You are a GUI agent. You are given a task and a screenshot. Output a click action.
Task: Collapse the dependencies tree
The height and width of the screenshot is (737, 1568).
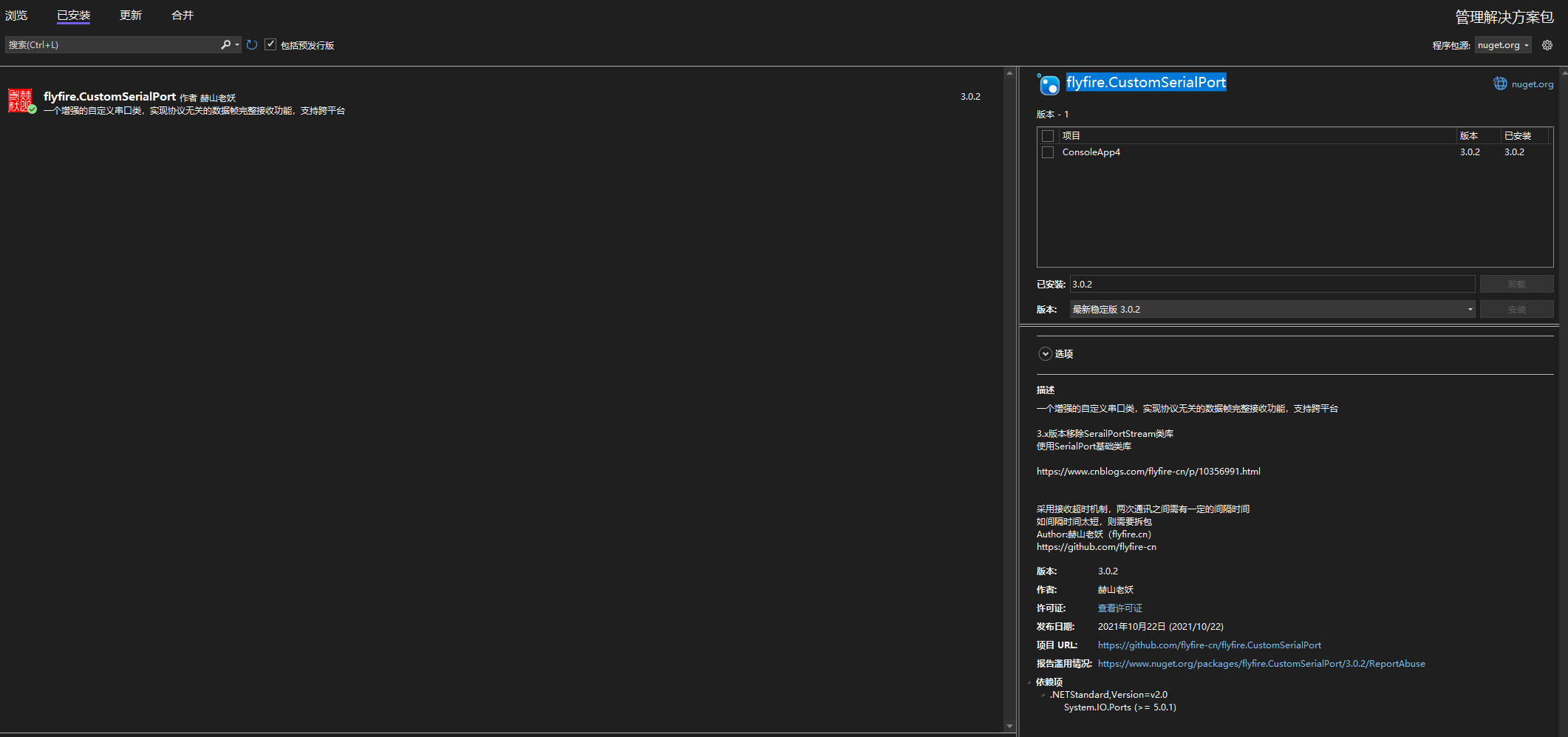tap(1029, 682)
